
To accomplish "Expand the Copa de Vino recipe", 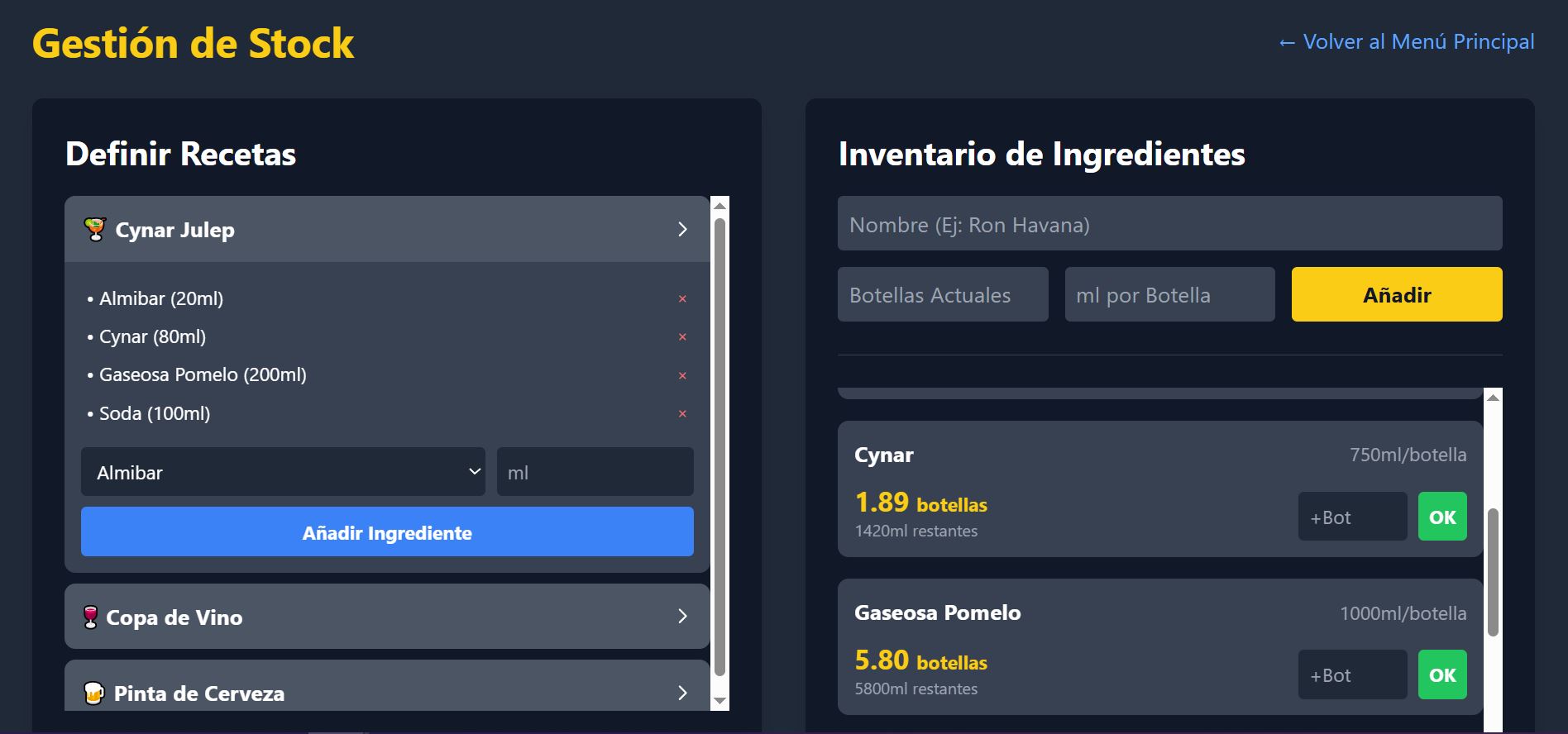I will [x=682, y=617].
